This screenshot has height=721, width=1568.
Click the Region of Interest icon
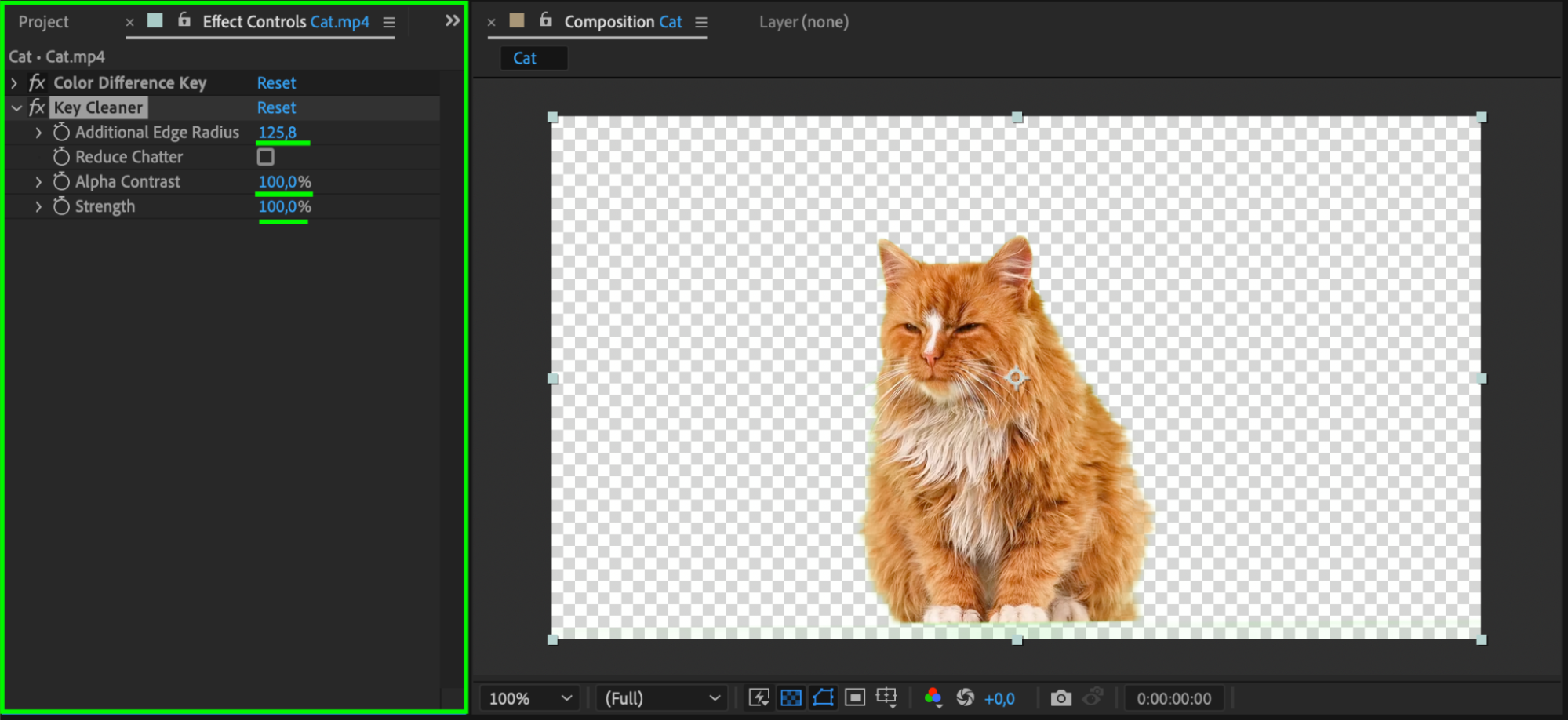pyautogui.click(x=855, y=697)
